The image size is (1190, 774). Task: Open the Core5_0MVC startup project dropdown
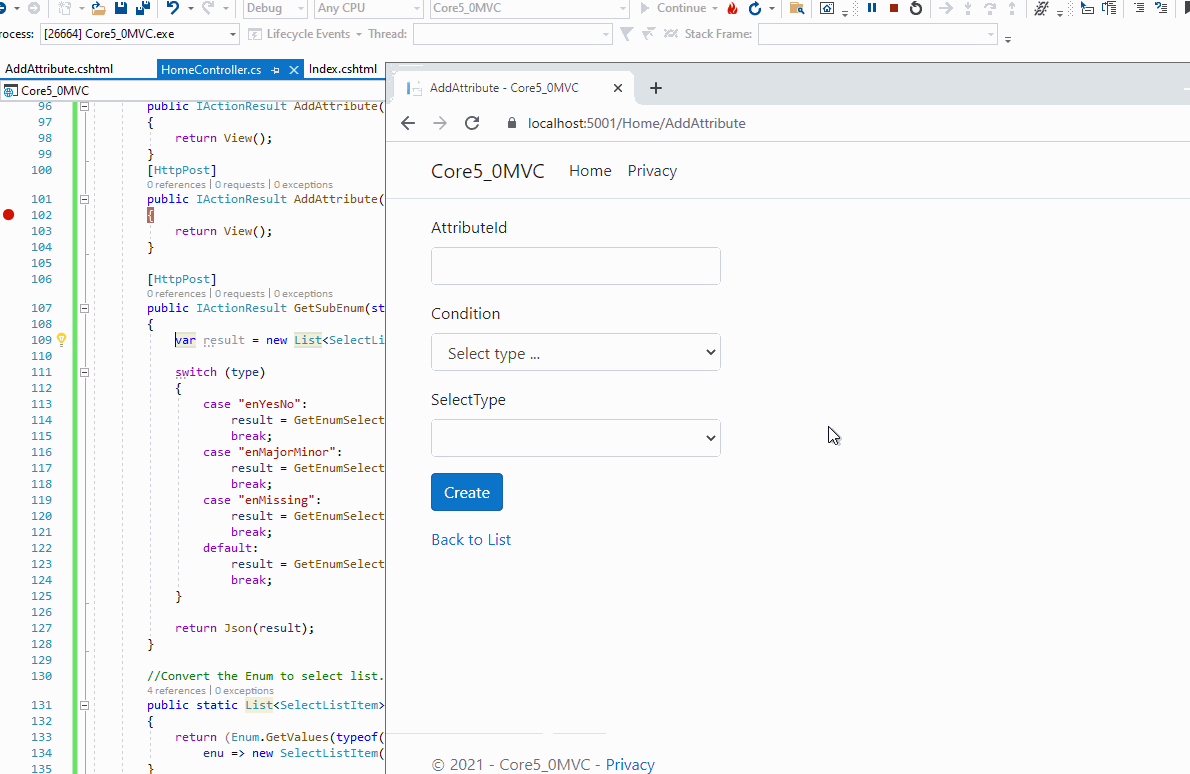pyautogui.click(x=529, y=8)
